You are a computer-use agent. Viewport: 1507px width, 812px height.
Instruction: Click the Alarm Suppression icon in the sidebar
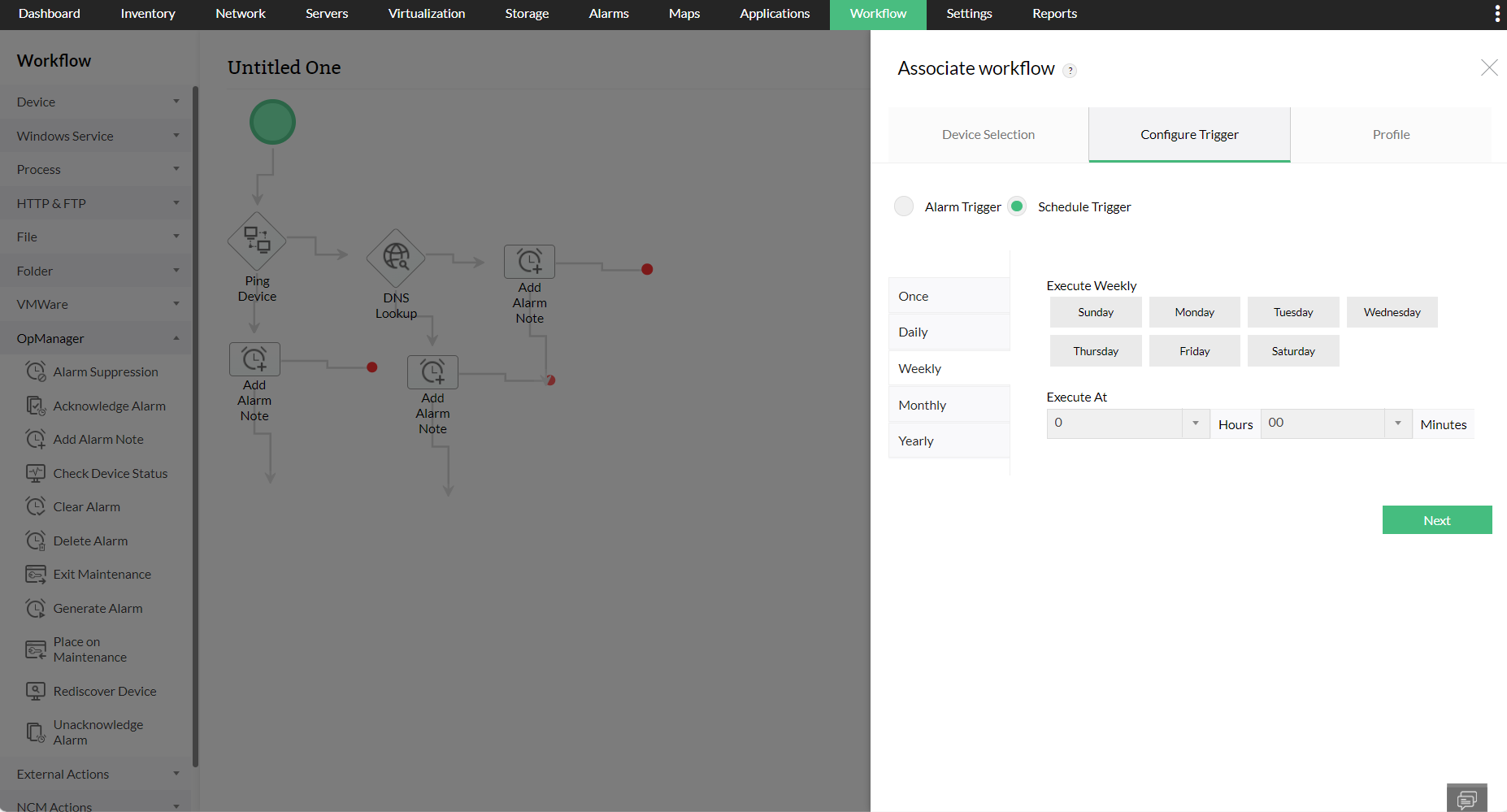pyautogui.click(x=36, y=371)
